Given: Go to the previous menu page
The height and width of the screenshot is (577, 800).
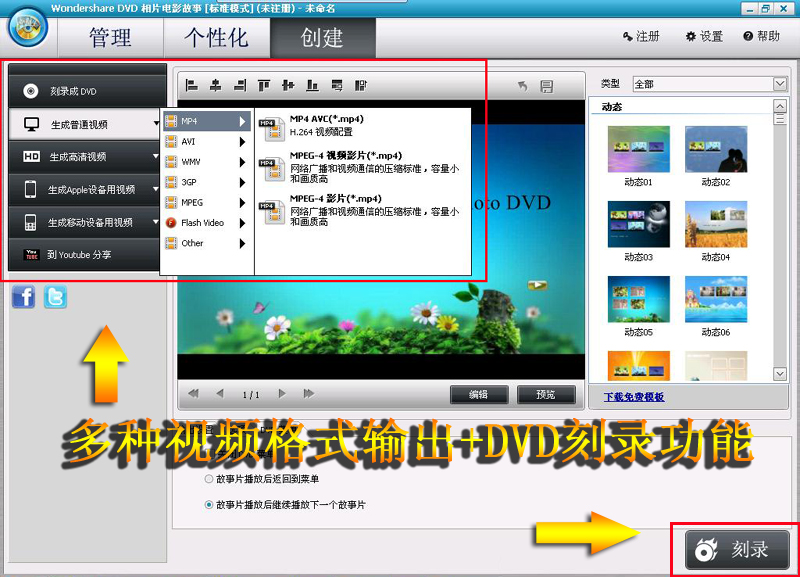Looking at the screenshot, I should (x=220, y=394).
